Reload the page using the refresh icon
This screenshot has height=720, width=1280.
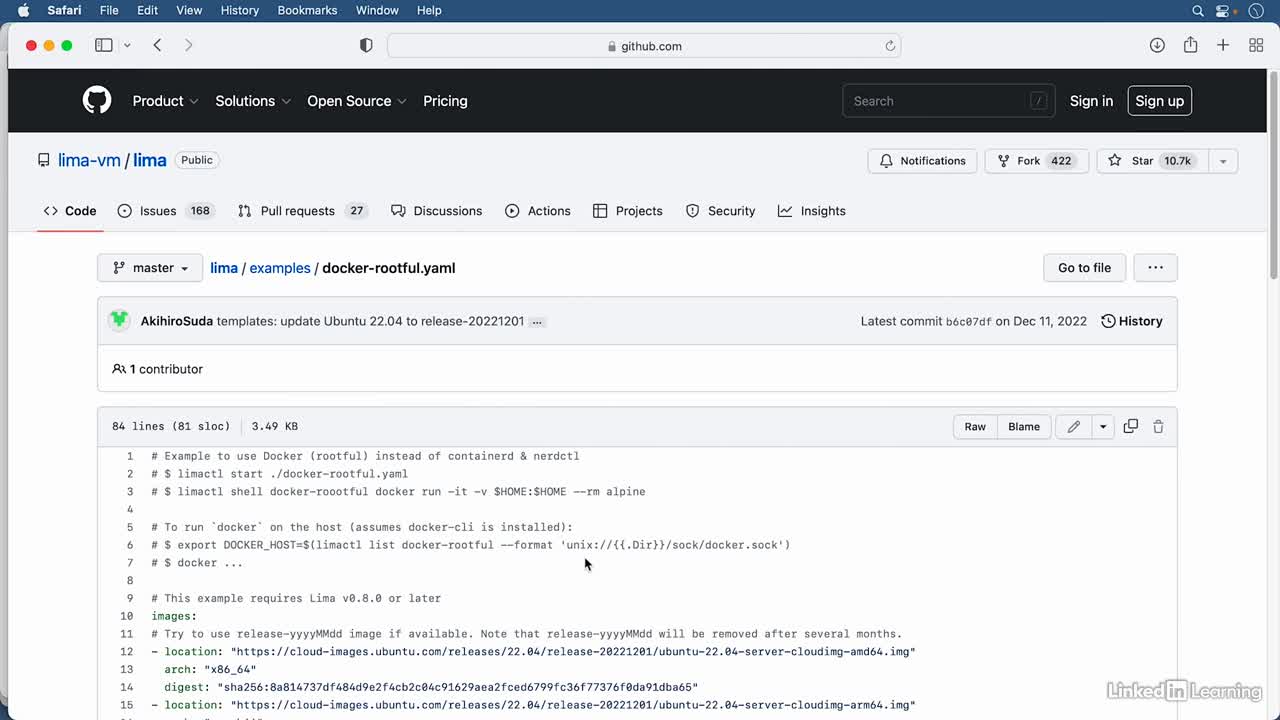click(890, 46)
